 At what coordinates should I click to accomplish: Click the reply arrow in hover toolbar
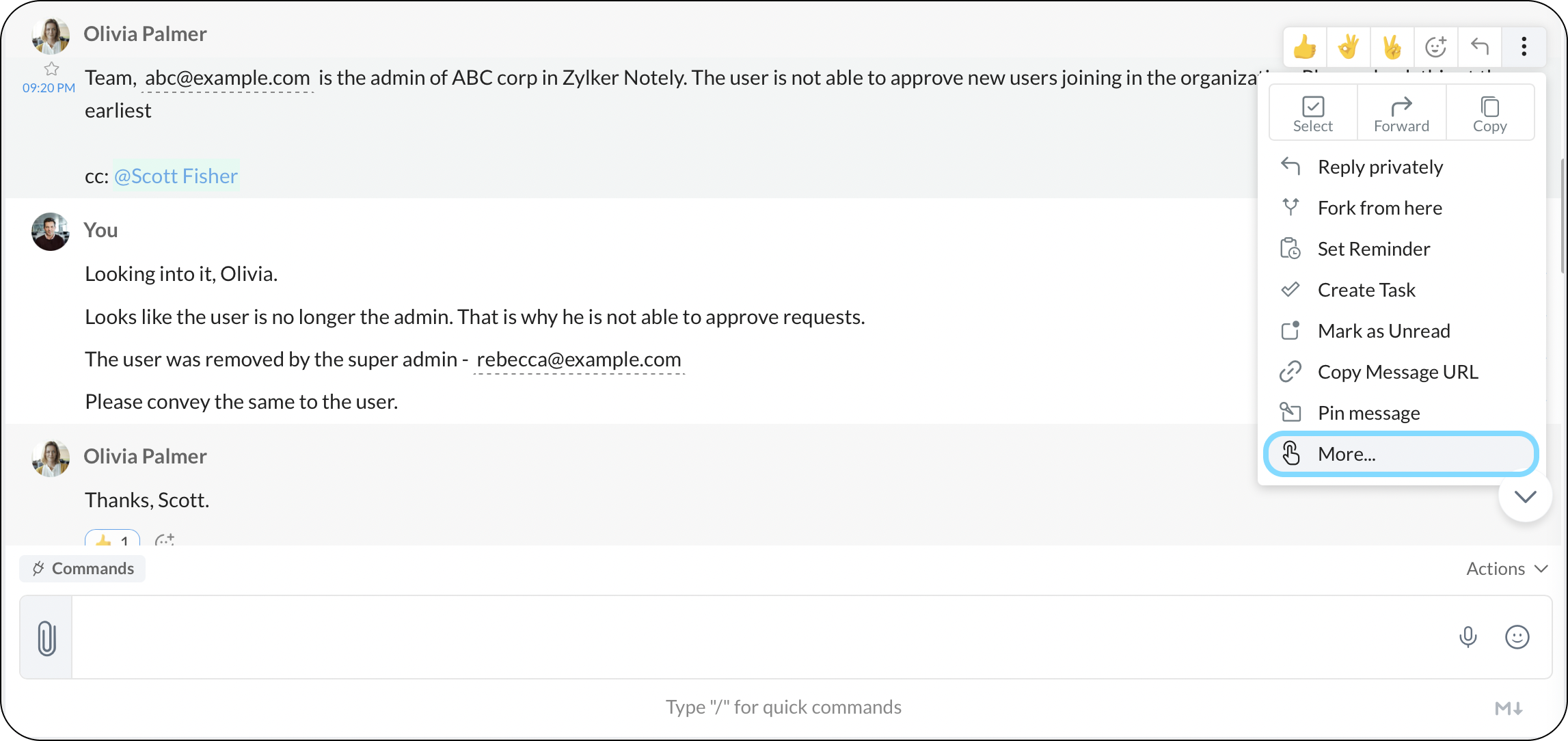tap(1479, 47)
